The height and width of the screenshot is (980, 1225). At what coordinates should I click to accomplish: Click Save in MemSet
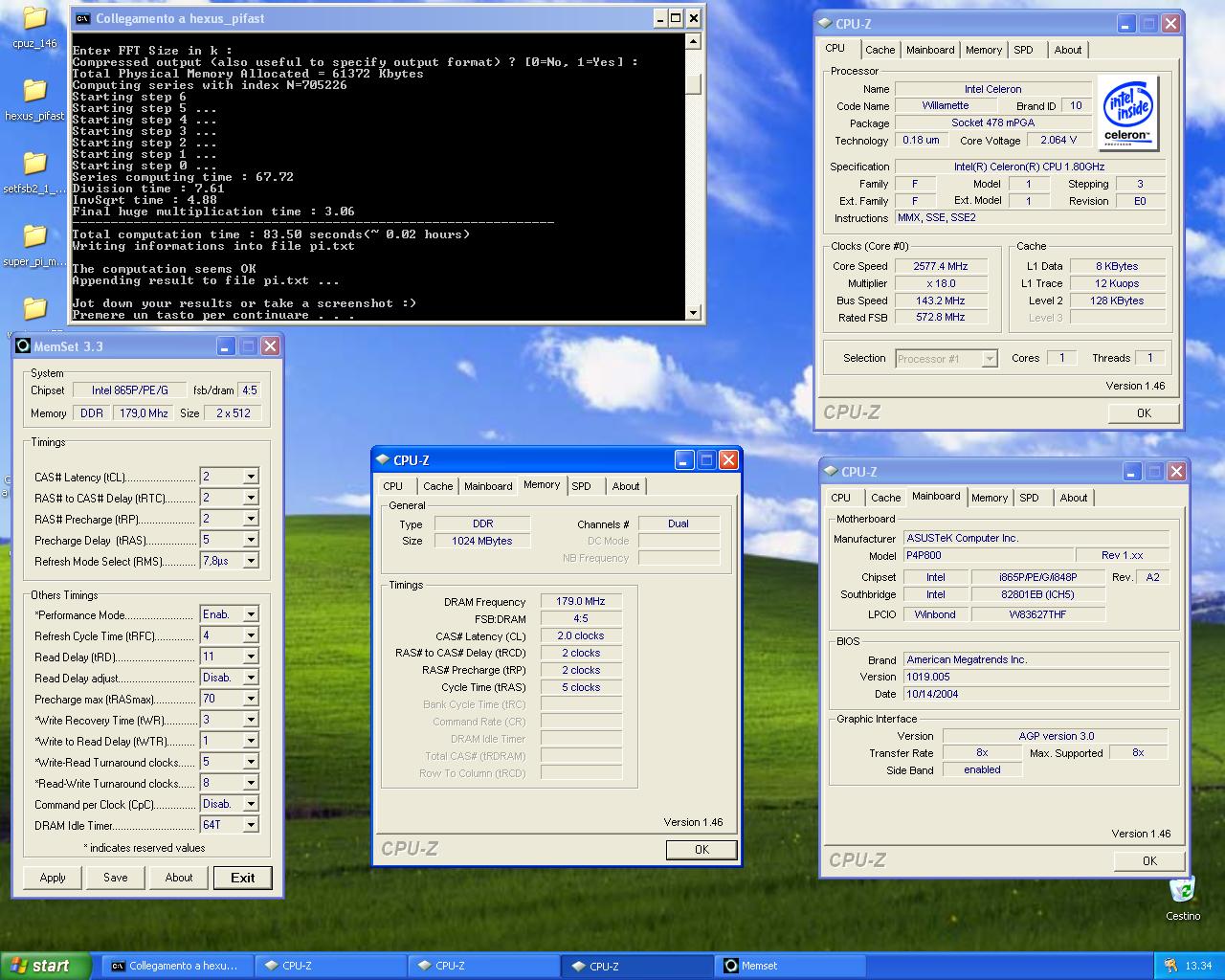tap(116, 878)
